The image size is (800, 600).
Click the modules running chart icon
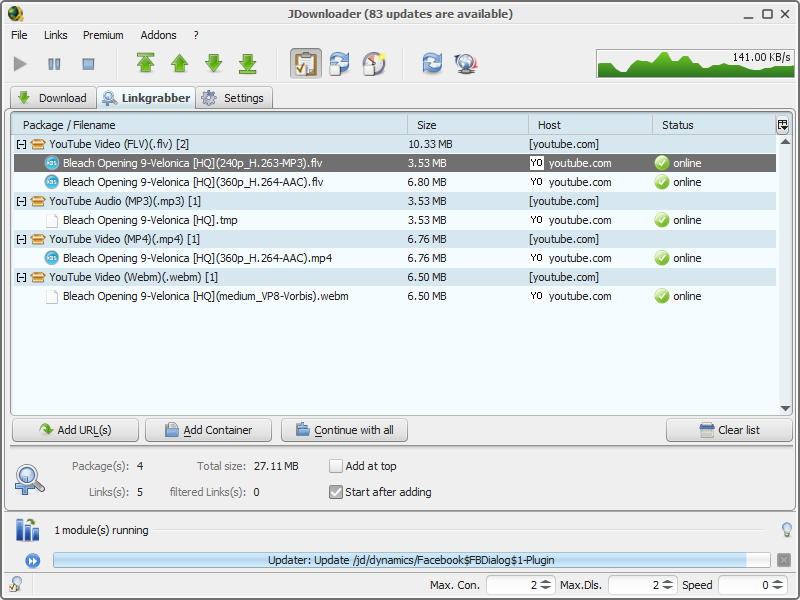click(x=28, y=530)
